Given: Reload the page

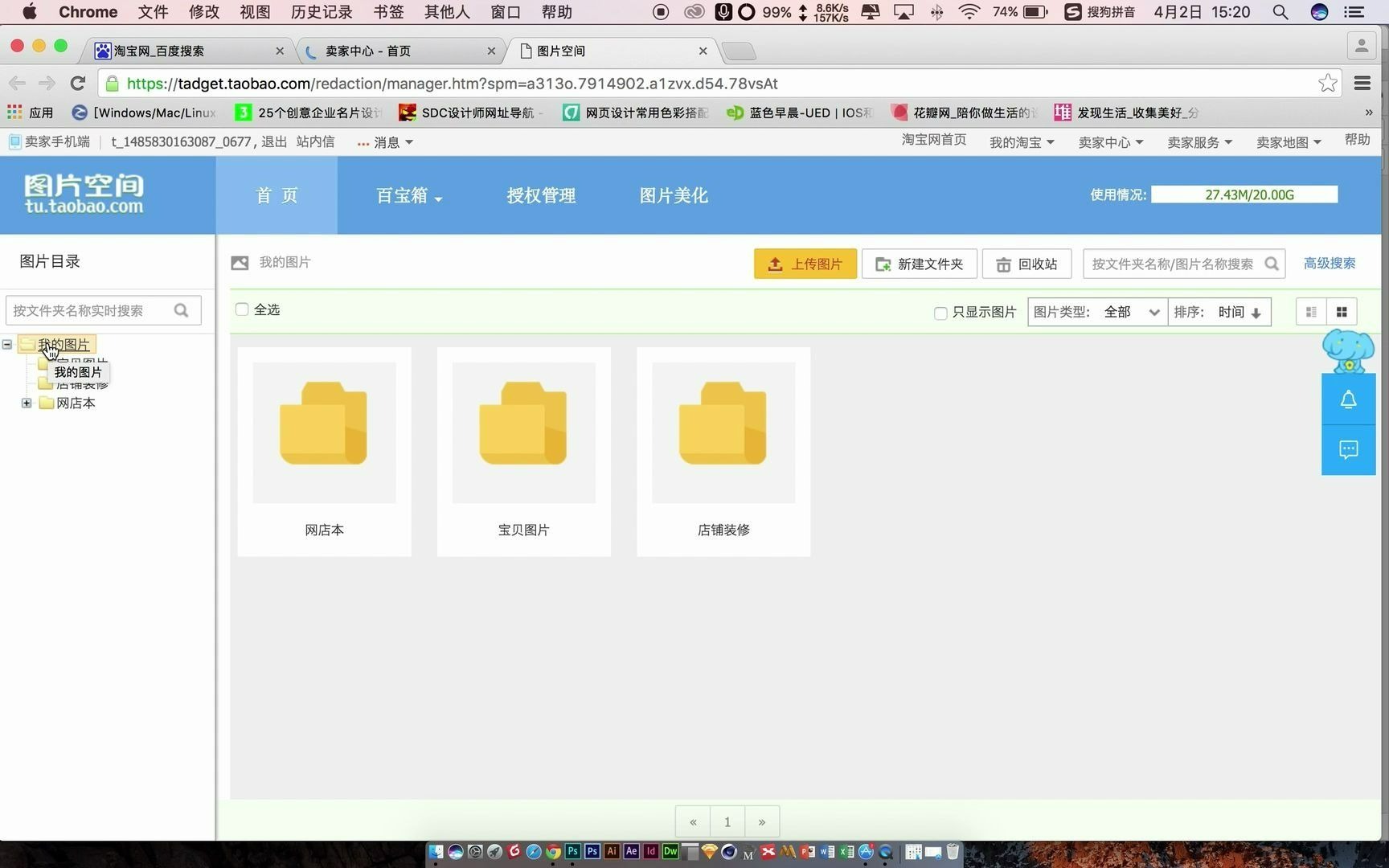Looking at the screenshot, I should [x=78, y=83].
